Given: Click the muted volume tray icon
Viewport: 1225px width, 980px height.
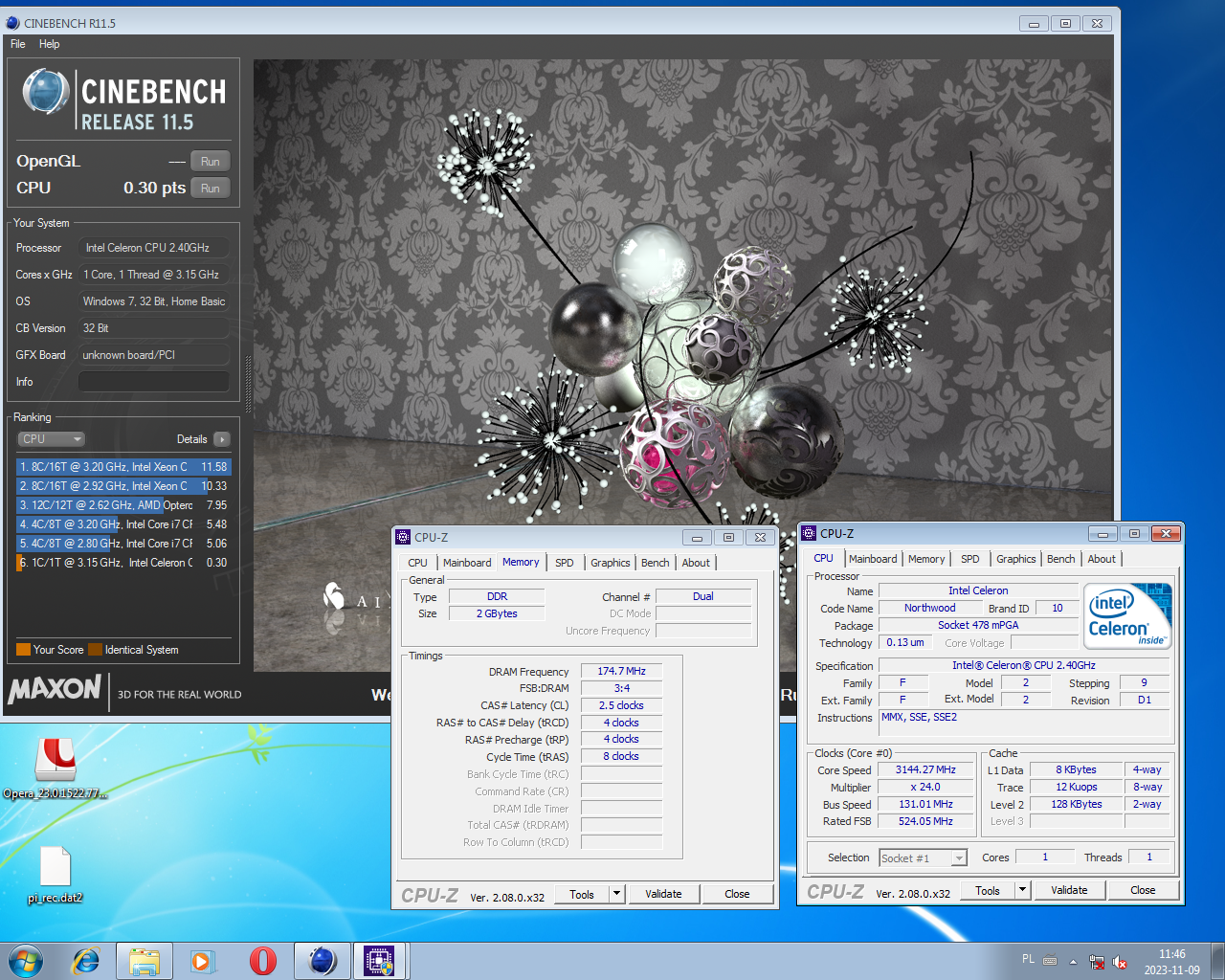Looking at the screenshot, I should pos(1120,962).
